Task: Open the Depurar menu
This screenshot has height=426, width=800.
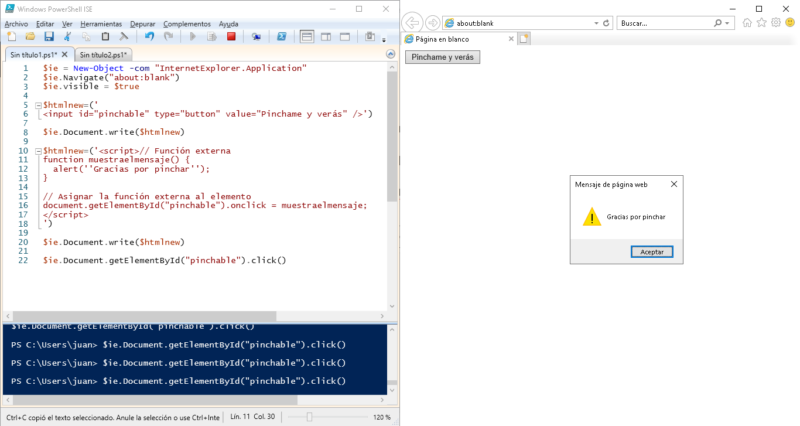Action: (x=142, y=24)
